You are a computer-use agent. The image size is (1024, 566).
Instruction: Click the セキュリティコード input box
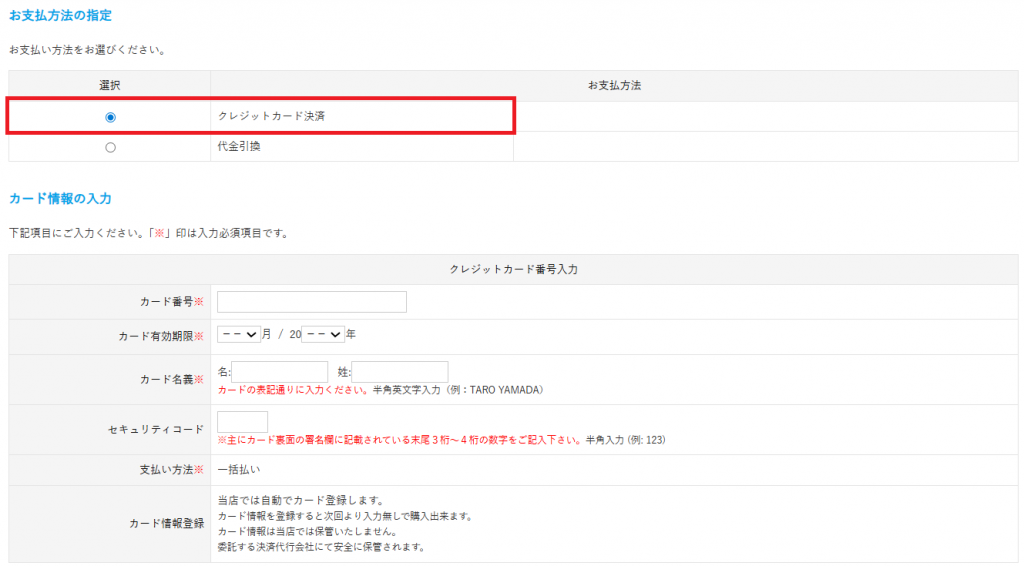point(242,422)
